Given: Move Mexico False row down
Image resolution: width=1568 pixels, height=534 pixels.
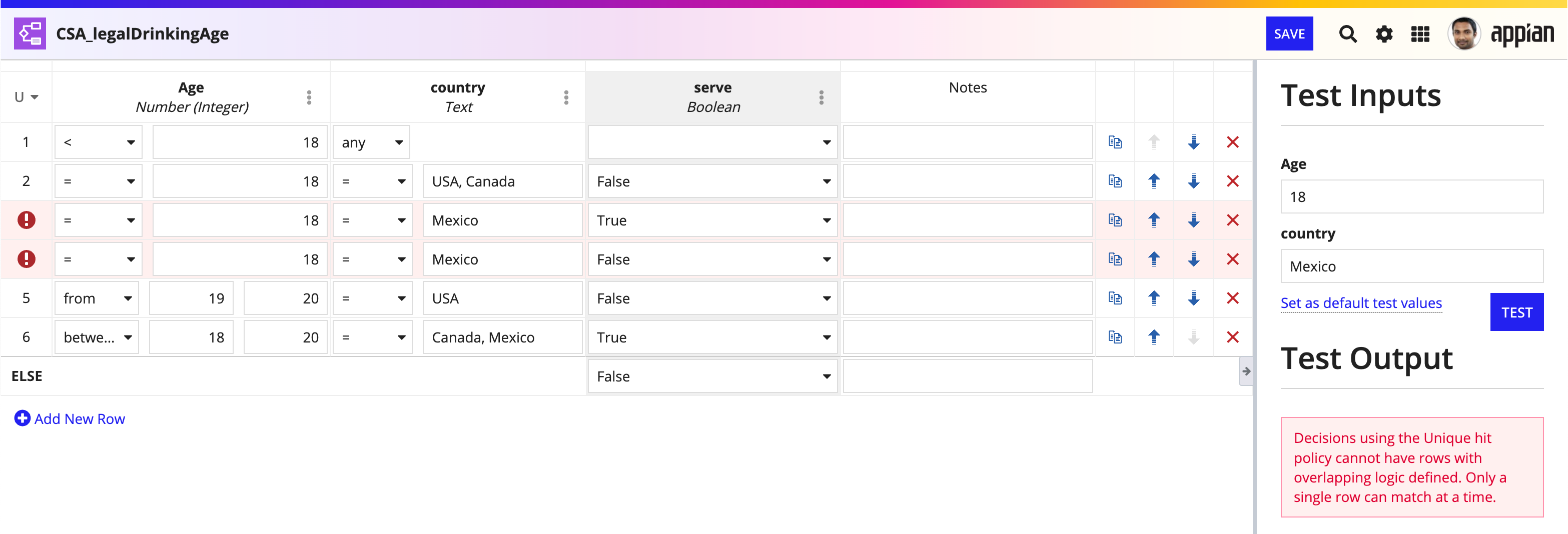Looking at the screenshot, I should 1193,259.
